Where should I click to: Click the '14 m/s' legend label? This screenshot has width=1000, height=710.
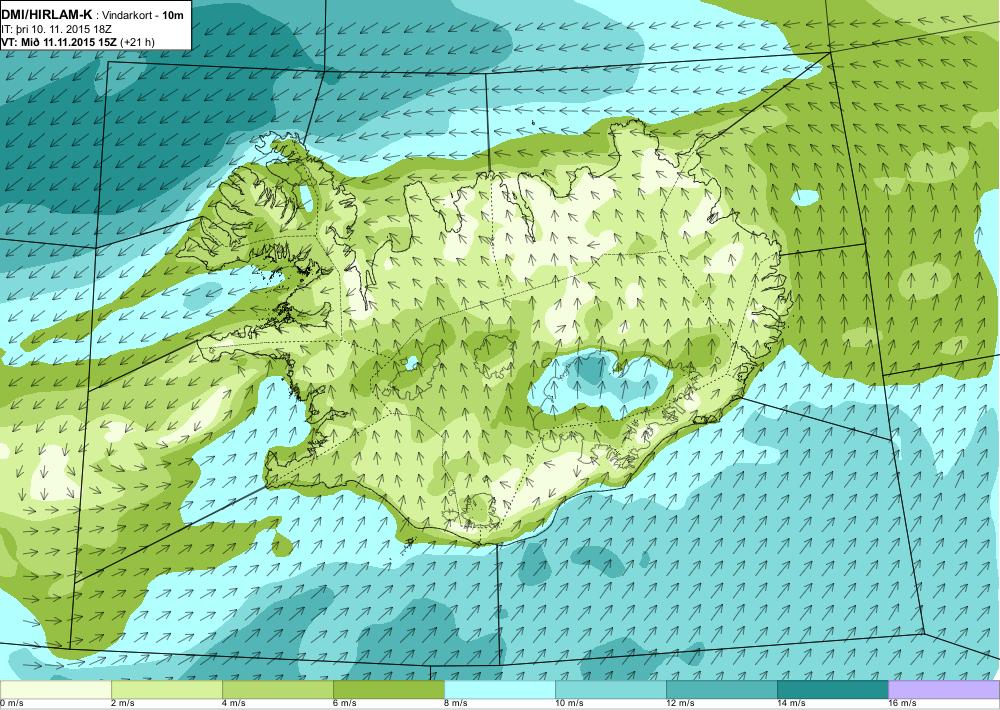coord(791,704)
